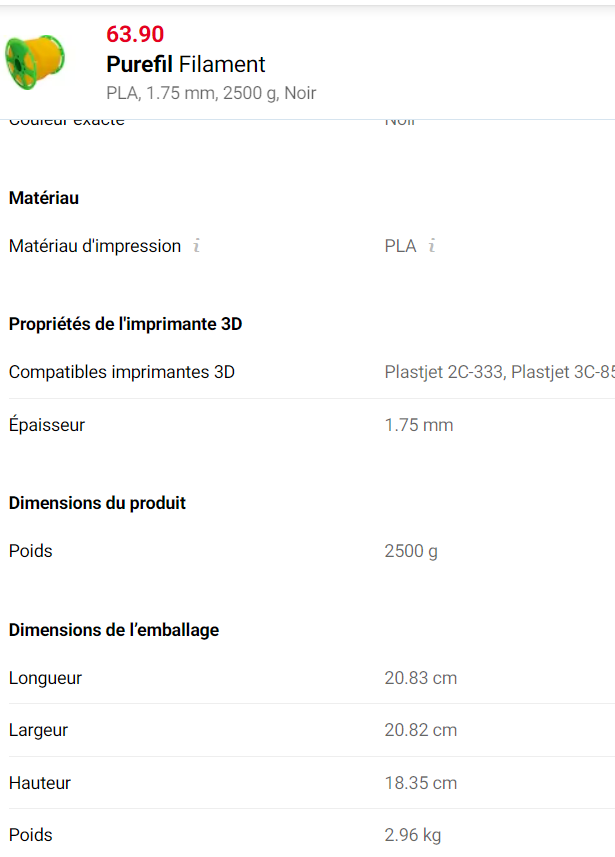615x857 pixels.
Task: Click the Dimensions du produit heading
Action: tap(97, 503)
